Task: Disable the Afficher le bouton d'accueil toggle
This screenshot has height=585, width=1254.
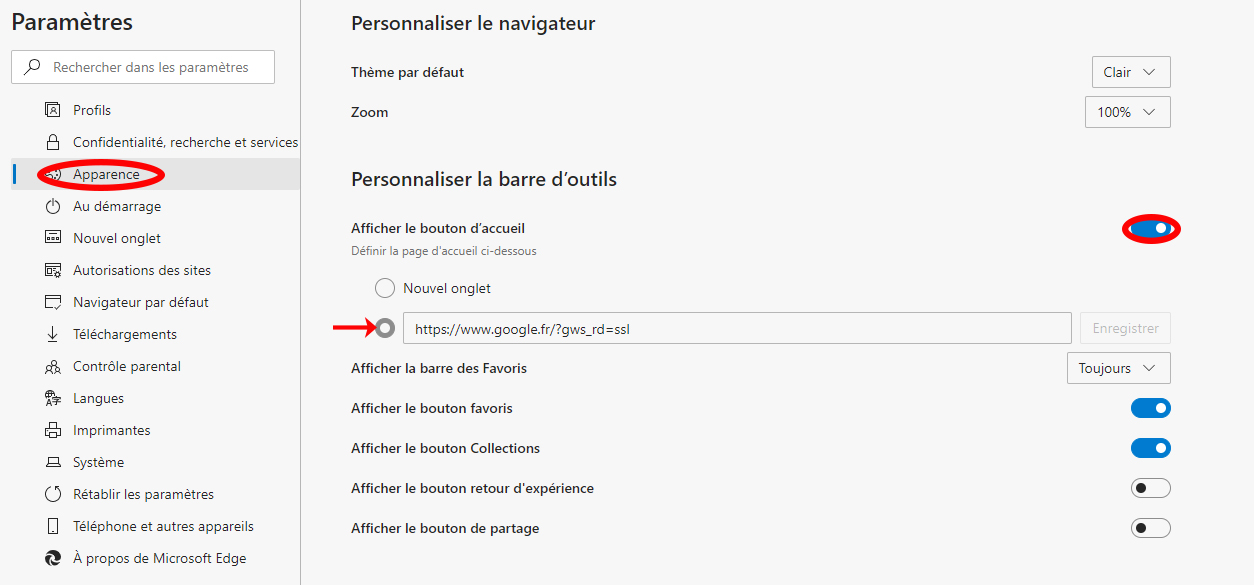Action: tap(1151, 229)
